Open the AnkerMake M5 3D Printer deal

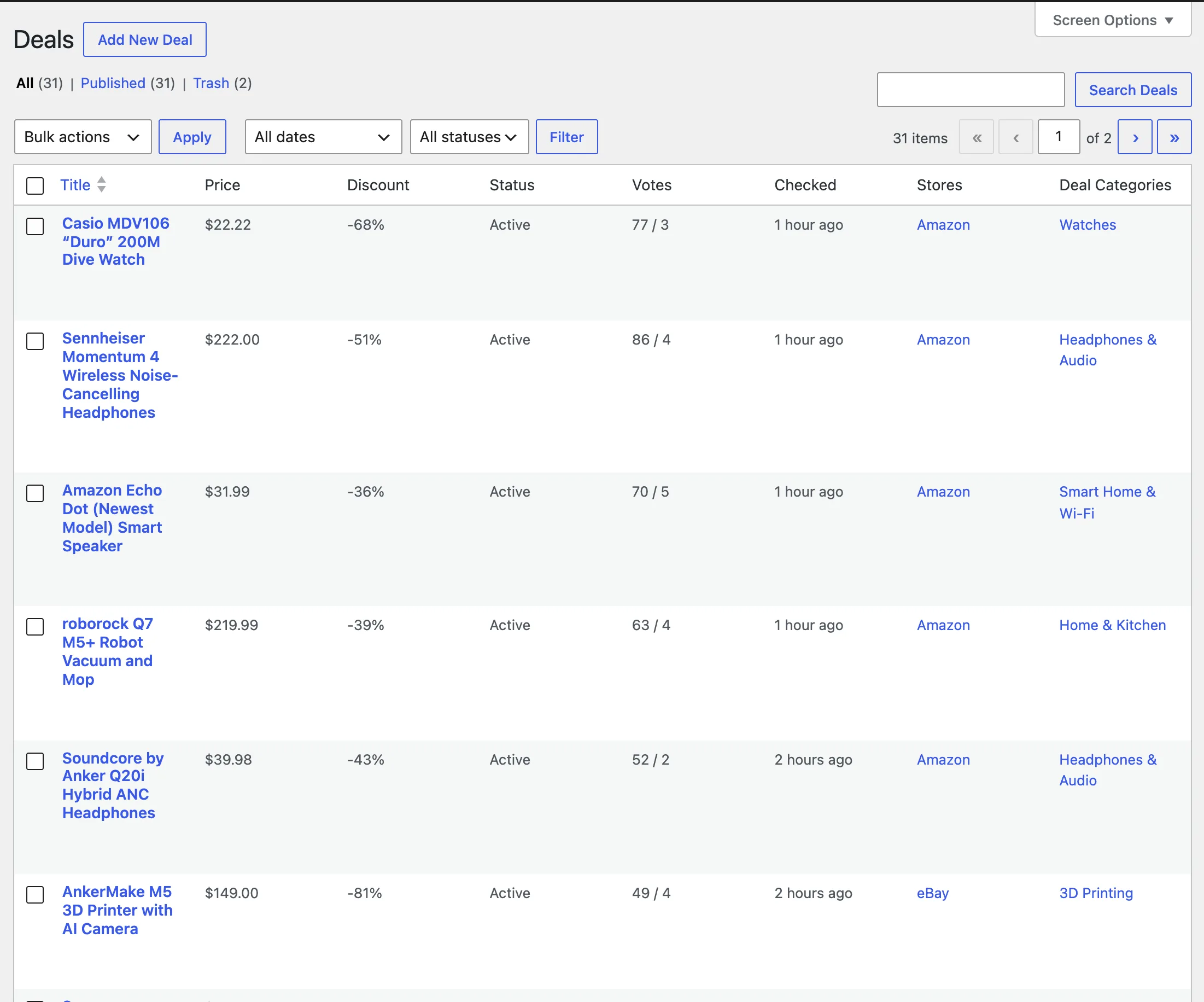tap(118, 910)
